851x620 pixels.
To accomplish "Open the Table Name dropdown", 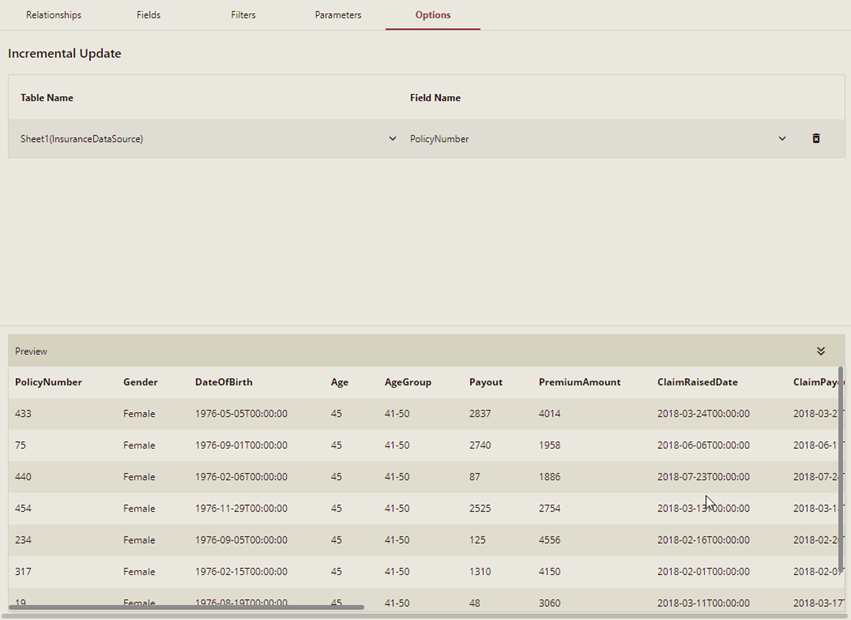I will pyautogui.click(x=392, y=138).
